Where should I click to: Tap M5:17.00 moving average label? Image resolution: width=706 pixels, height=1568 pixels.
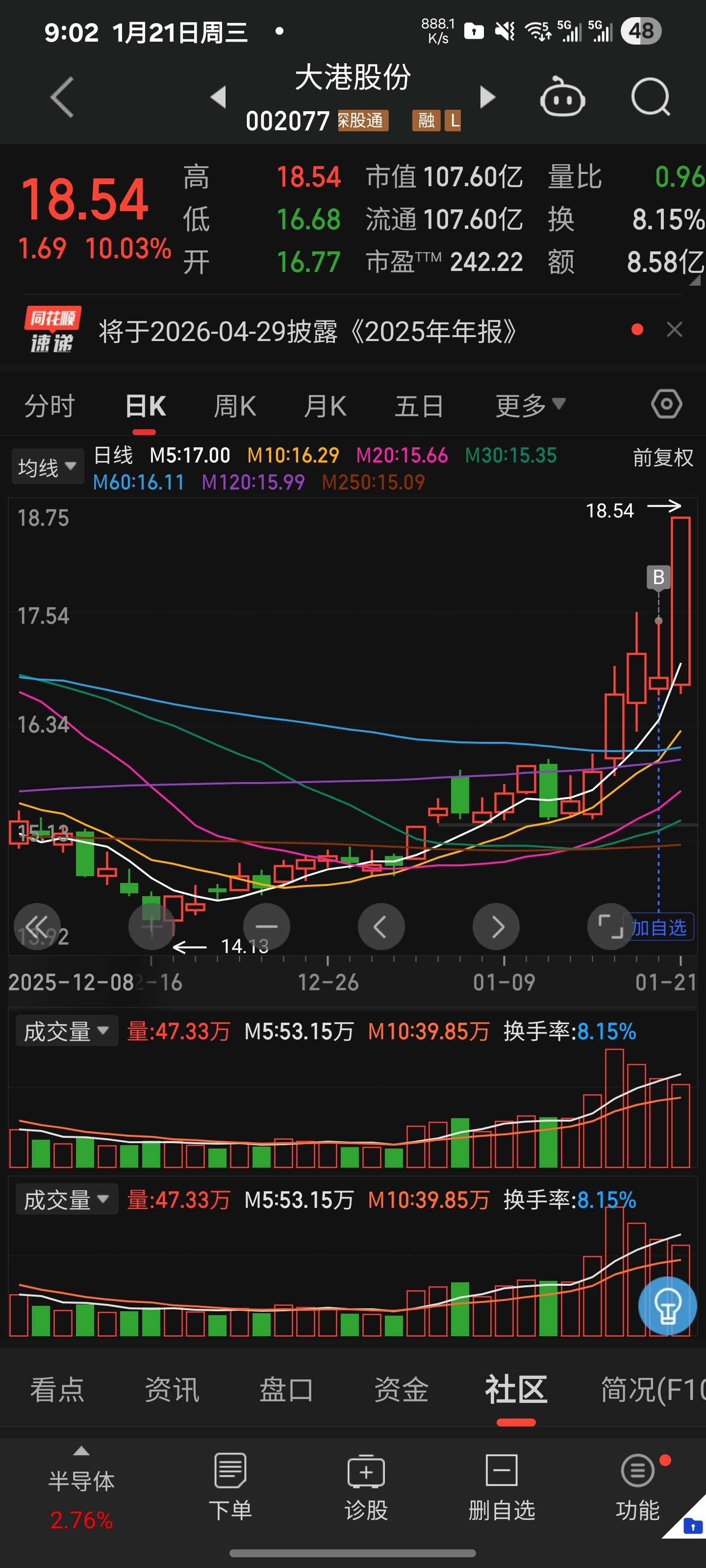tap(190, 455)
